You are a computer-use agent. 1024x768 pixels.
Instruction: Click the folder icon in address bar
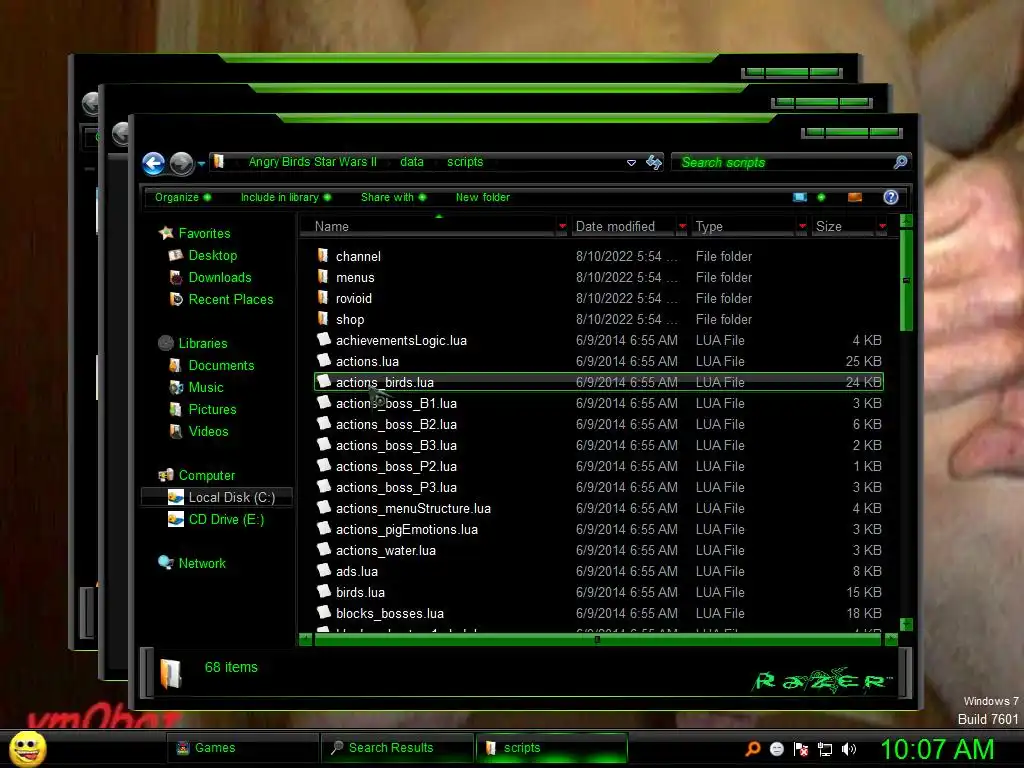[219, 161]
